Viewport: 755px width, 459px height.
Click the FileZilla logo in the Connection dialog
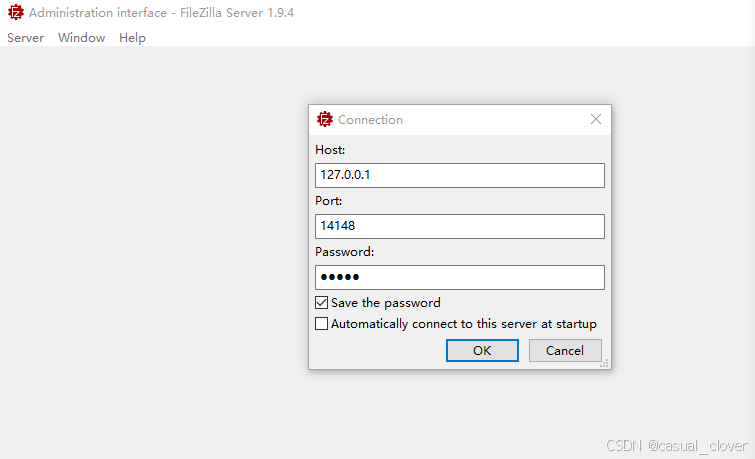325,119
